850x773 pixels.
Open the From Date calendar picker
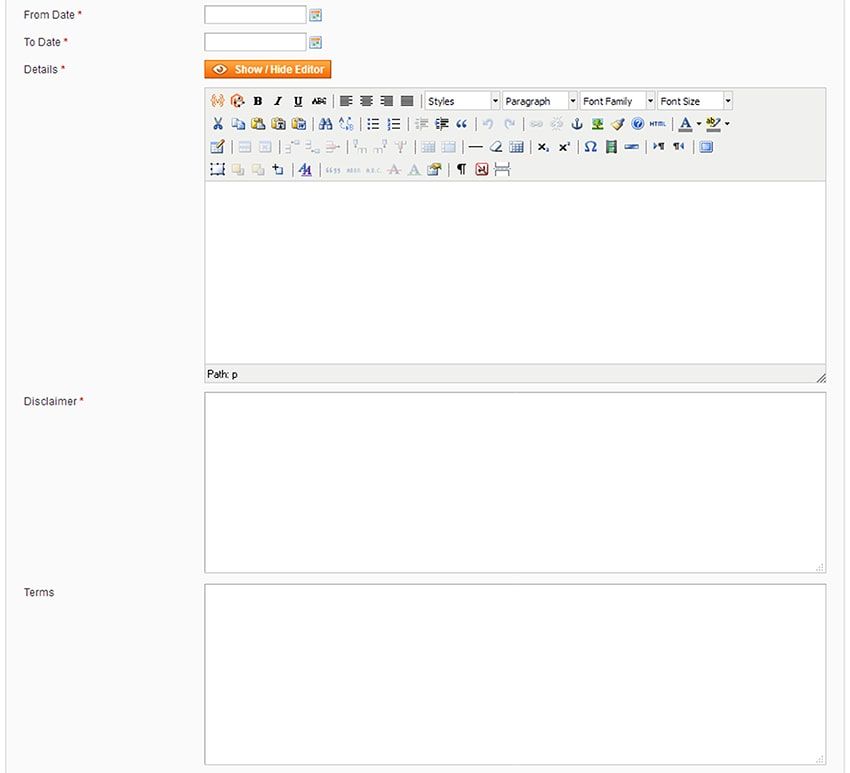point(316,15)
